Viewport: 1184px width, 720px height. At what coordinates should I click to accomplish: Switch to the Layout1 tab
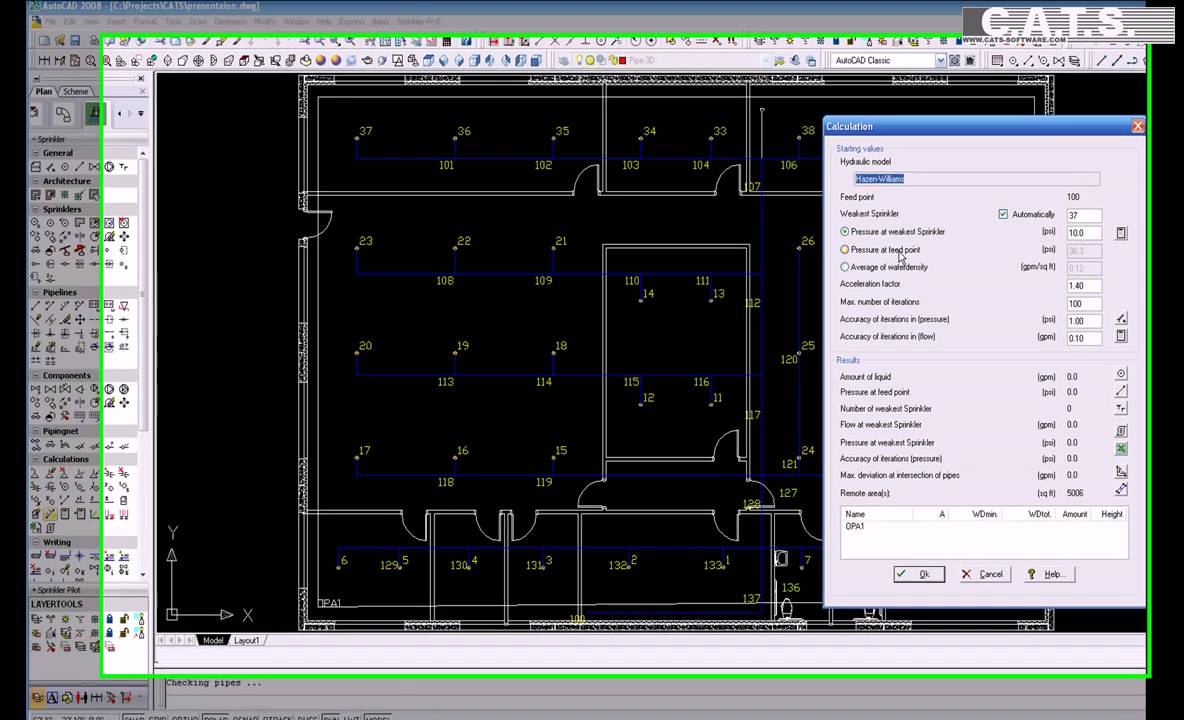click(246, 640)
